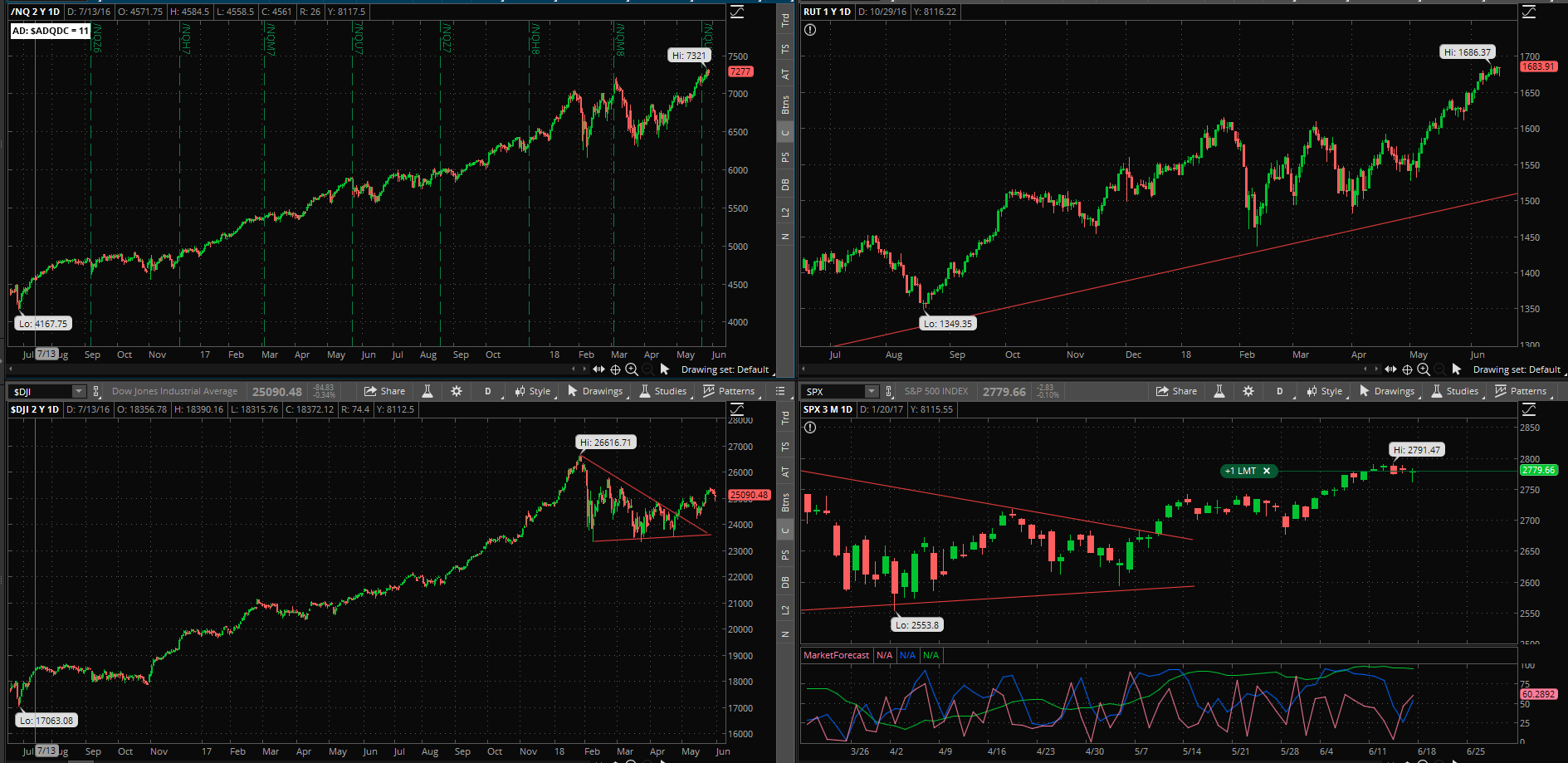Cancel the +1 LMT order via X
The image size is (1568, 763).
(1267, 471)
